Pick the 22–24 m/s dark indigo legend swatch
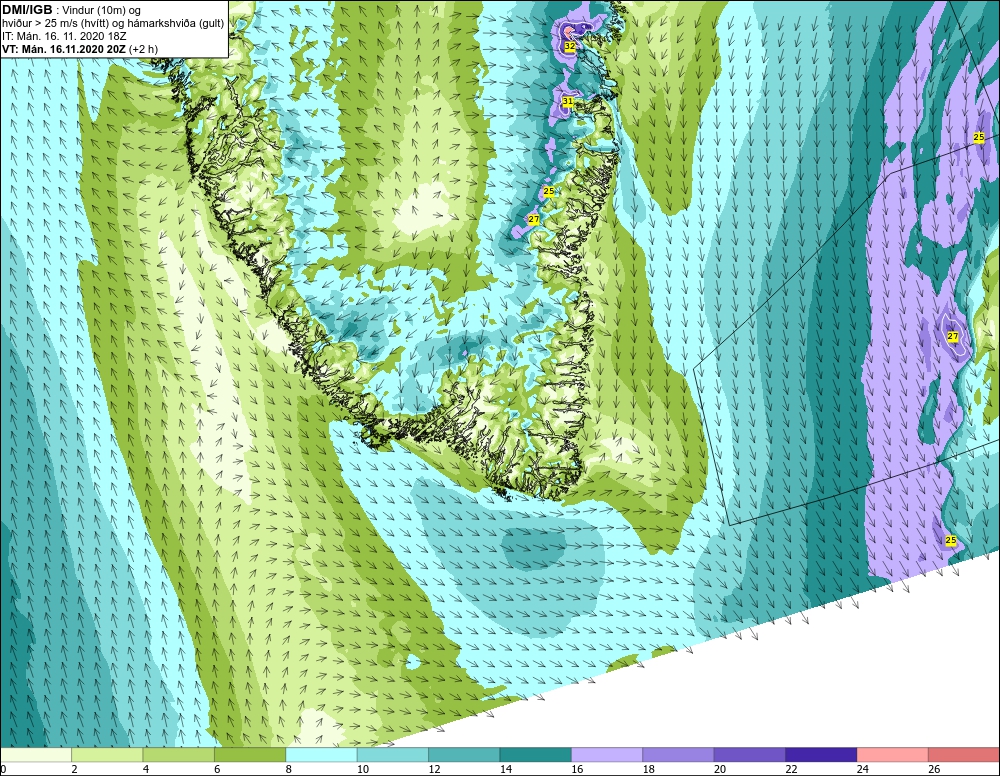The width and height of the screenshot is (1000, 776). (821, 755)
